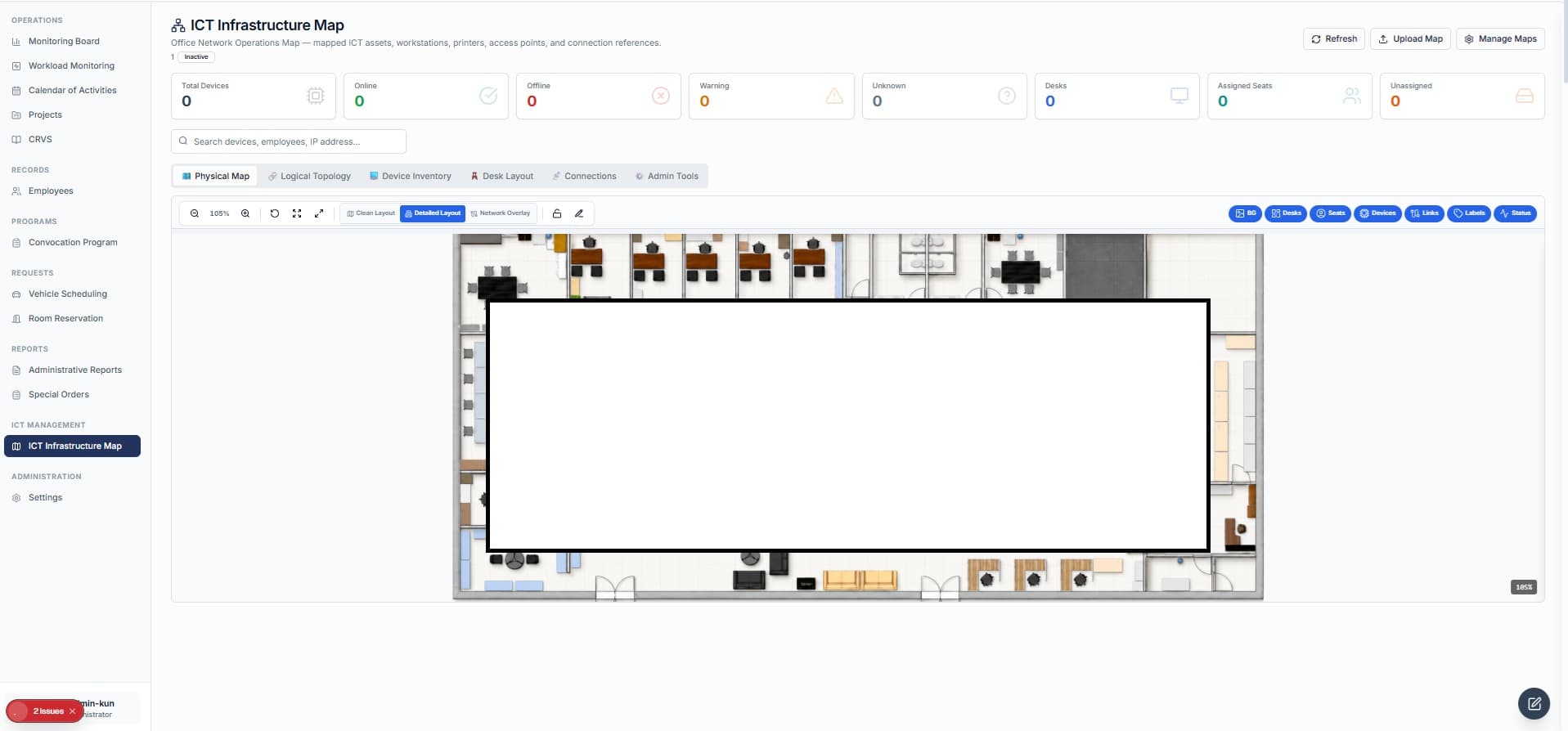Image resolution: width=1568 pixels, height=731 pixels.
Task: Close the 2 Issues badge
Action: tap(72, 711)
